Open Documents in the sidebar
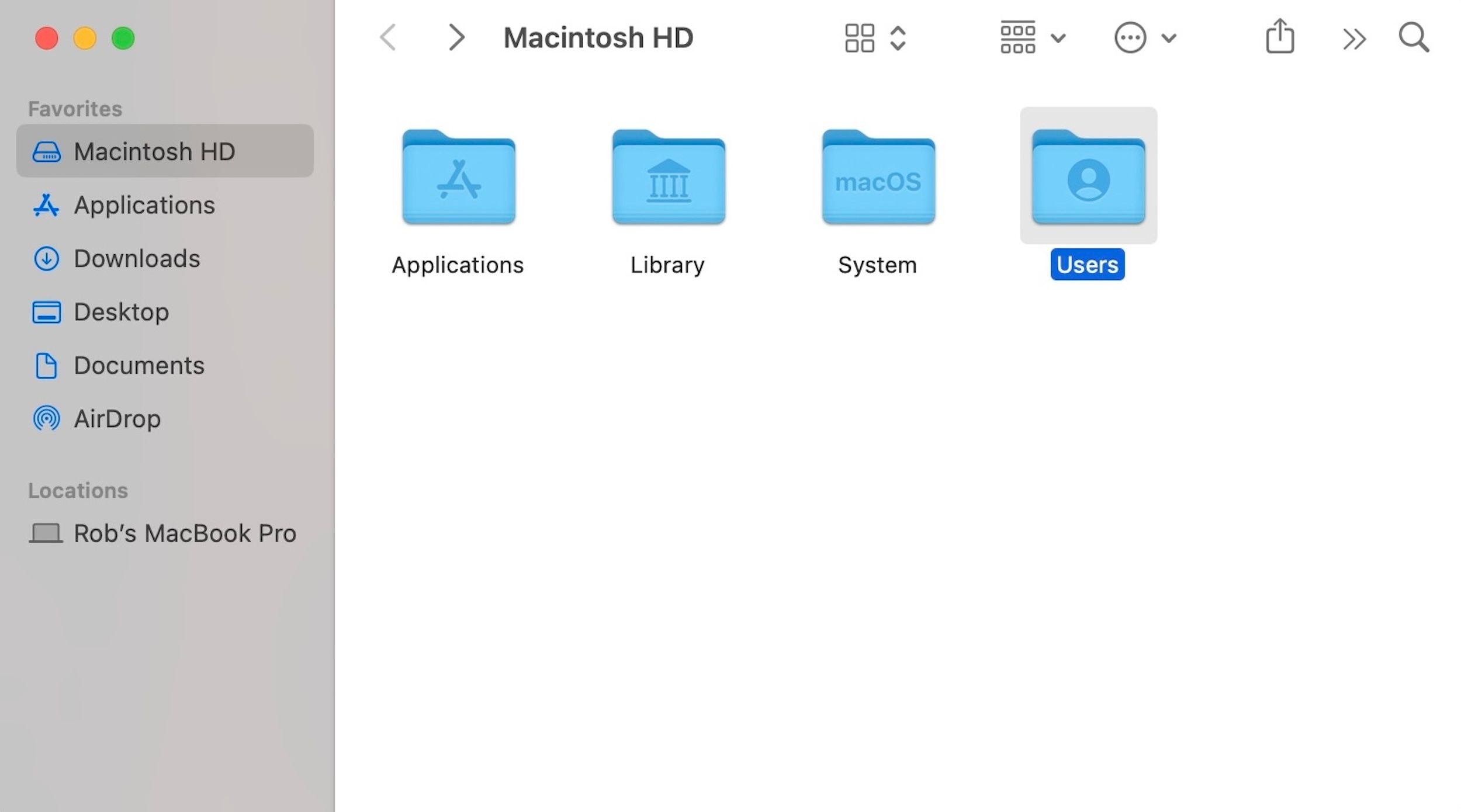 coord(165,366)
